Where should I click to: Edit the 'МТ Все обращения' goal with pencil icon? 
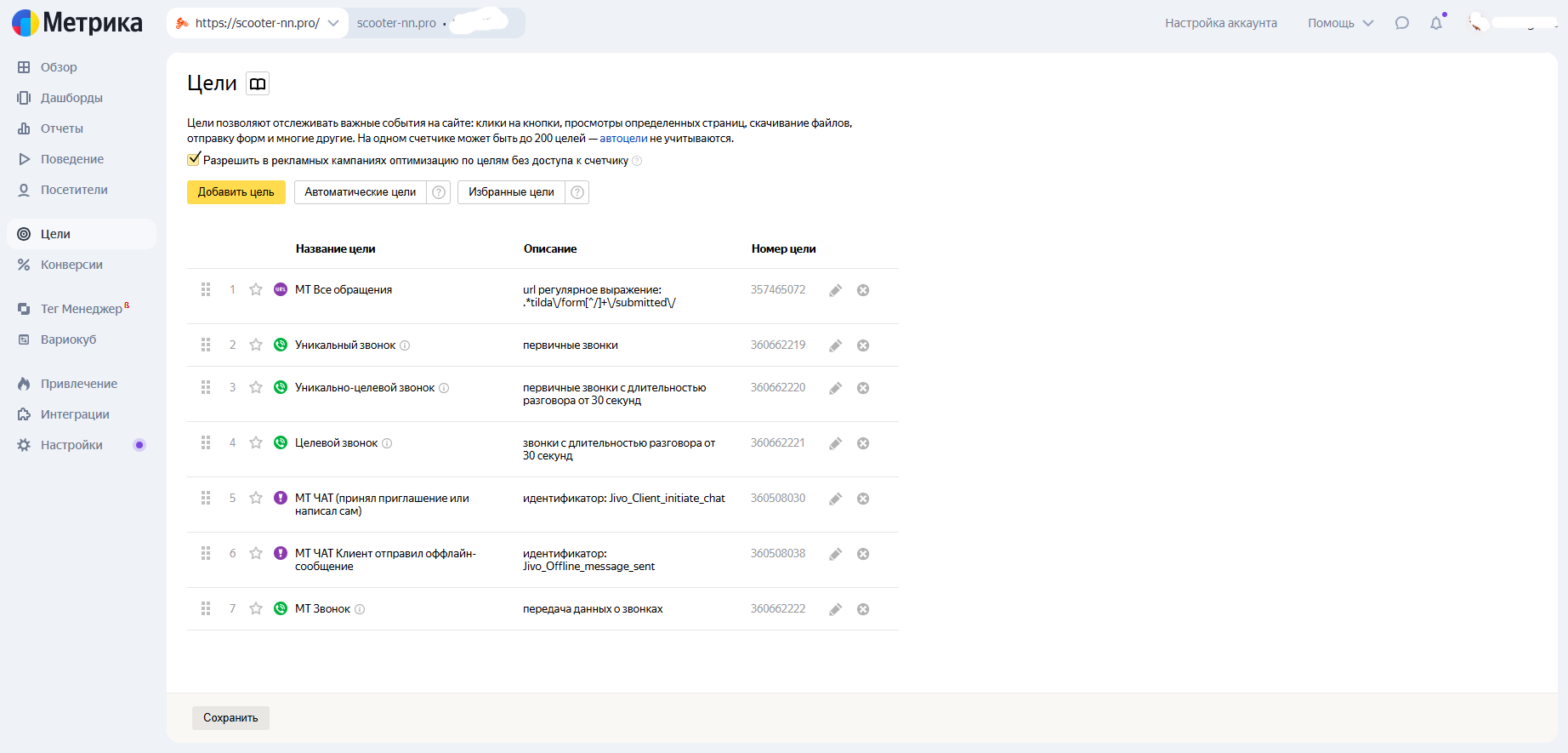[x=836, y=290]
